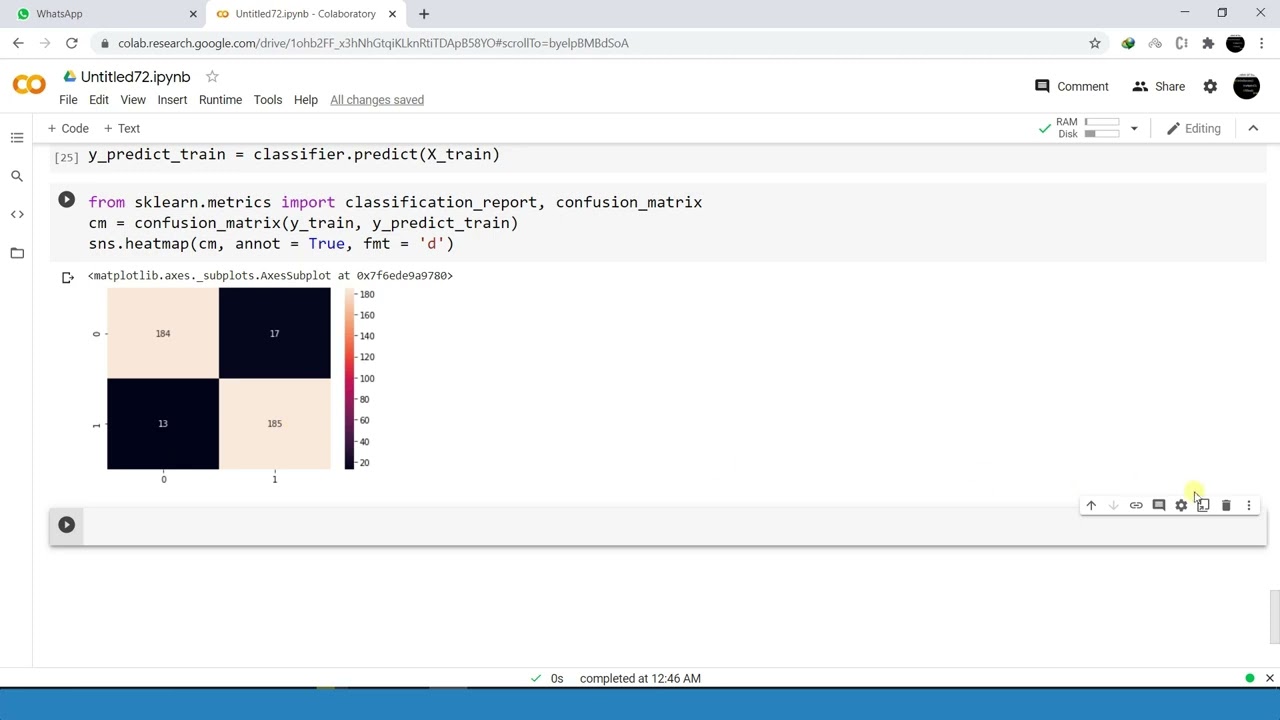Select the Untitled72.ipynb Colaboratory tab
The width and height of the screenshot is (1280, 720).
point(305,14)
